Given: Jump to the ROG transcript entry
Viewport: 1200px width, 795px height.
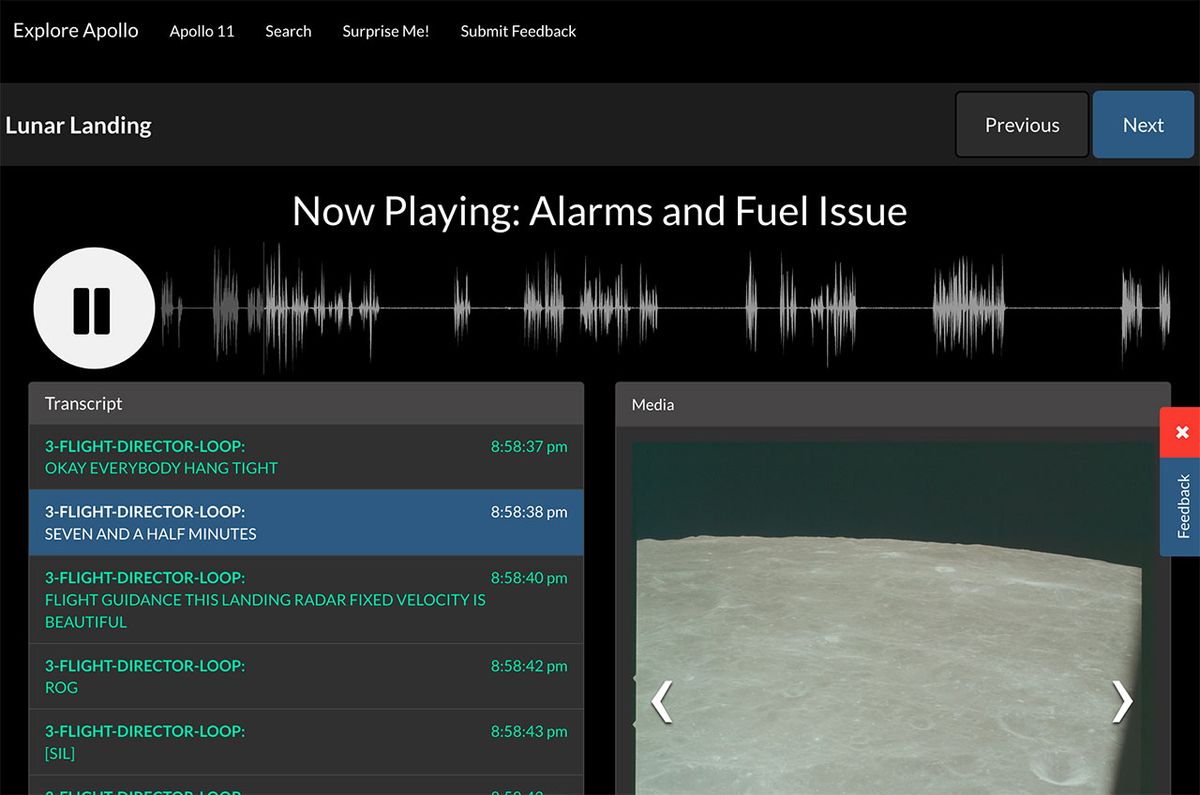Looking at the screenshot, I should [x=306, y=677].
